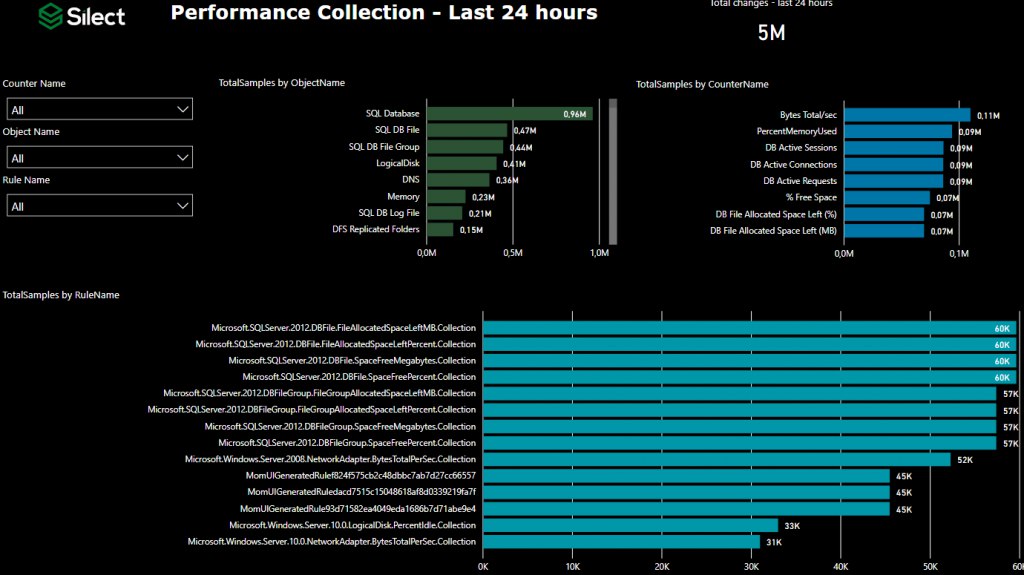The width and height of the screenshot is (1024, 575).
Task: Select the DB Active Connections bar
Action: [894, 165]
